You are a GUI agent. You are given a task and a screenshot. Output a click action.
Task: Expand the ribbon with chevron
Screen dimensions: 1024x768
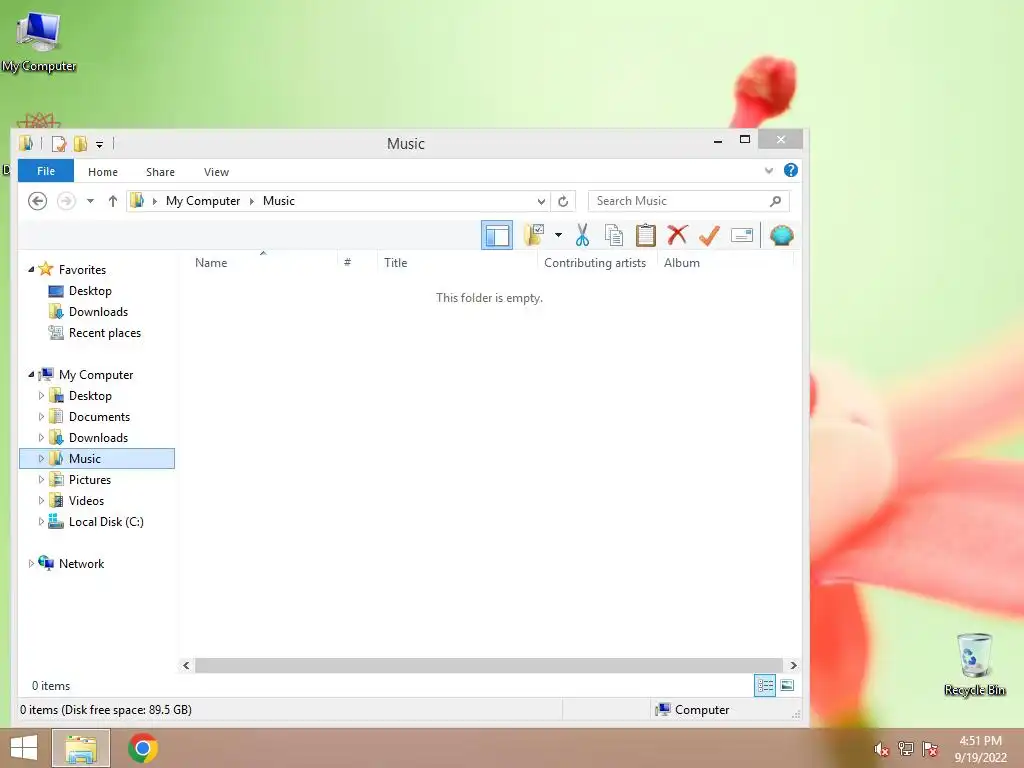click(x=769, y=171)
